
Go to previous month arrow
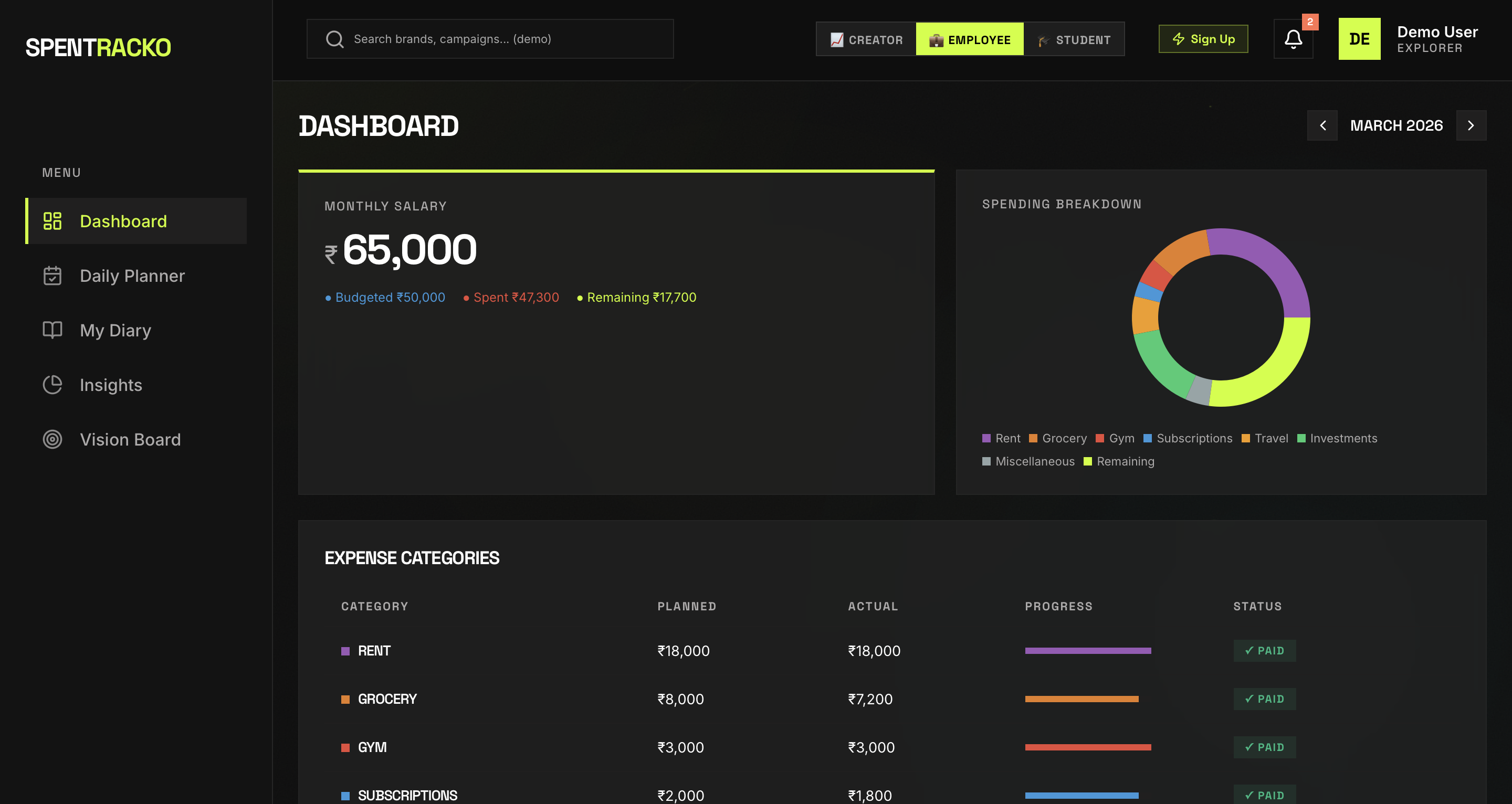click(1322, 125)
